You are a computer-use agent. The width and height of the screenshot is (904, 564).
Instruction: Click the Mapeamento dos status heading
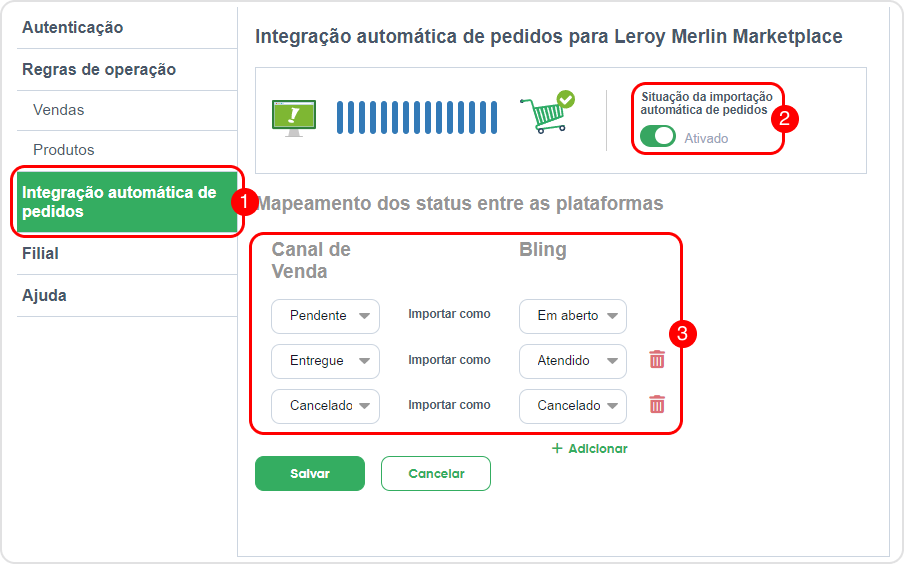pyautogui.click(x=460, y=204)
